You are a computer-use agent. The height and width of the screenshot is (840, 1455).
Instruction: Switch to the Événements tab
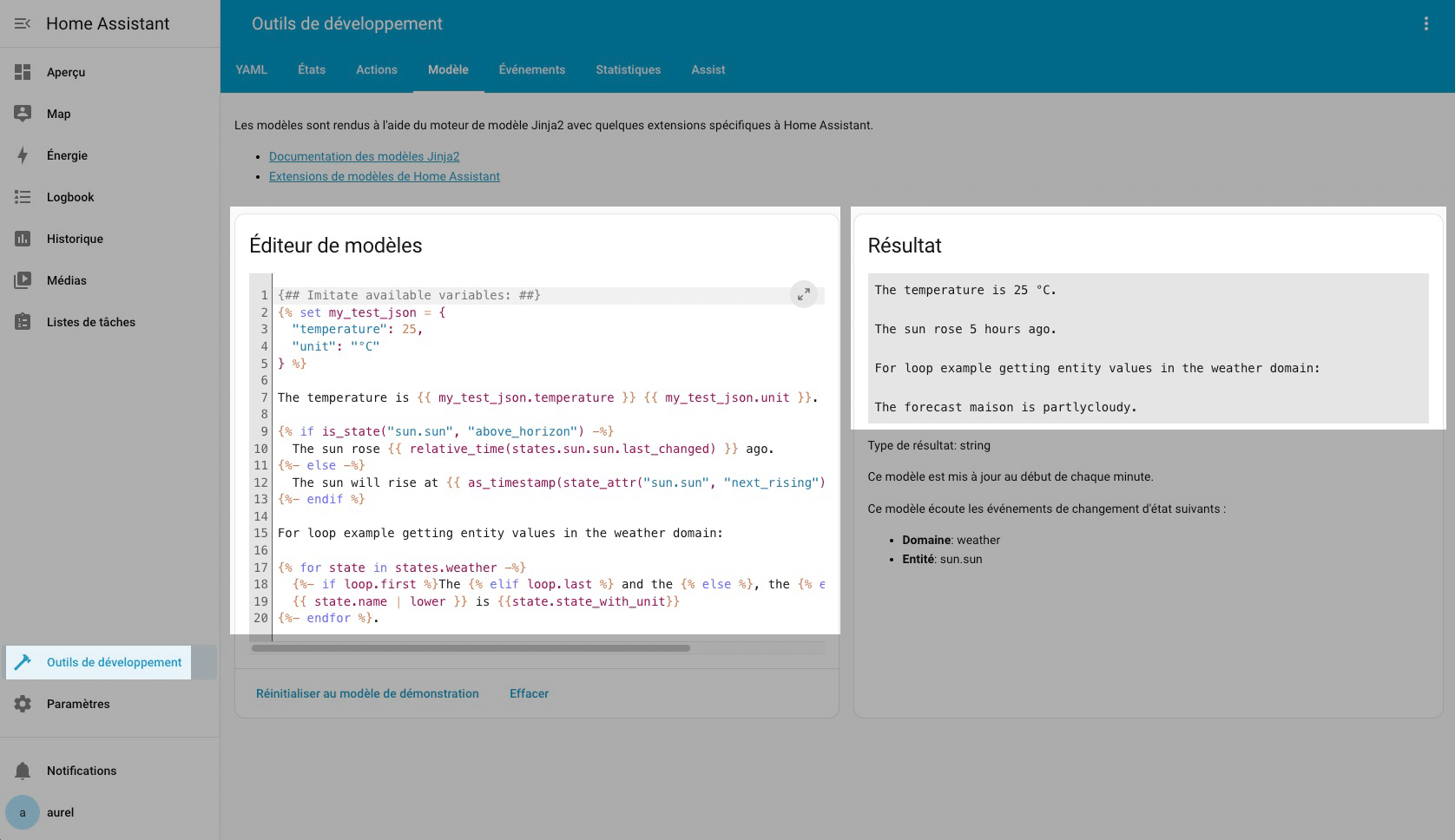coord(532,69)
